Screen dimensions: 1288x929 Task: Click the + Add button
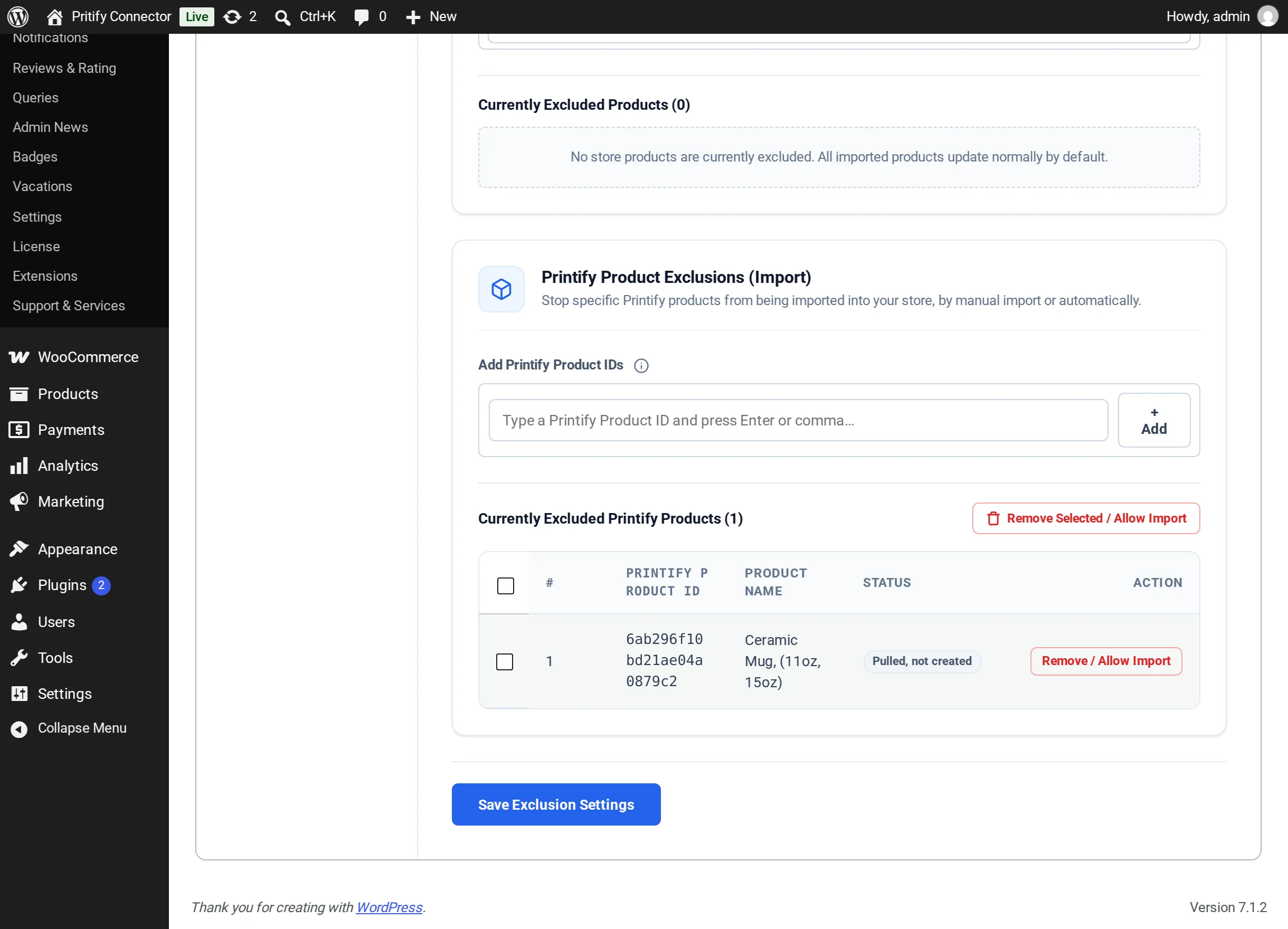pyautogui.click(x=1153, y=420)
